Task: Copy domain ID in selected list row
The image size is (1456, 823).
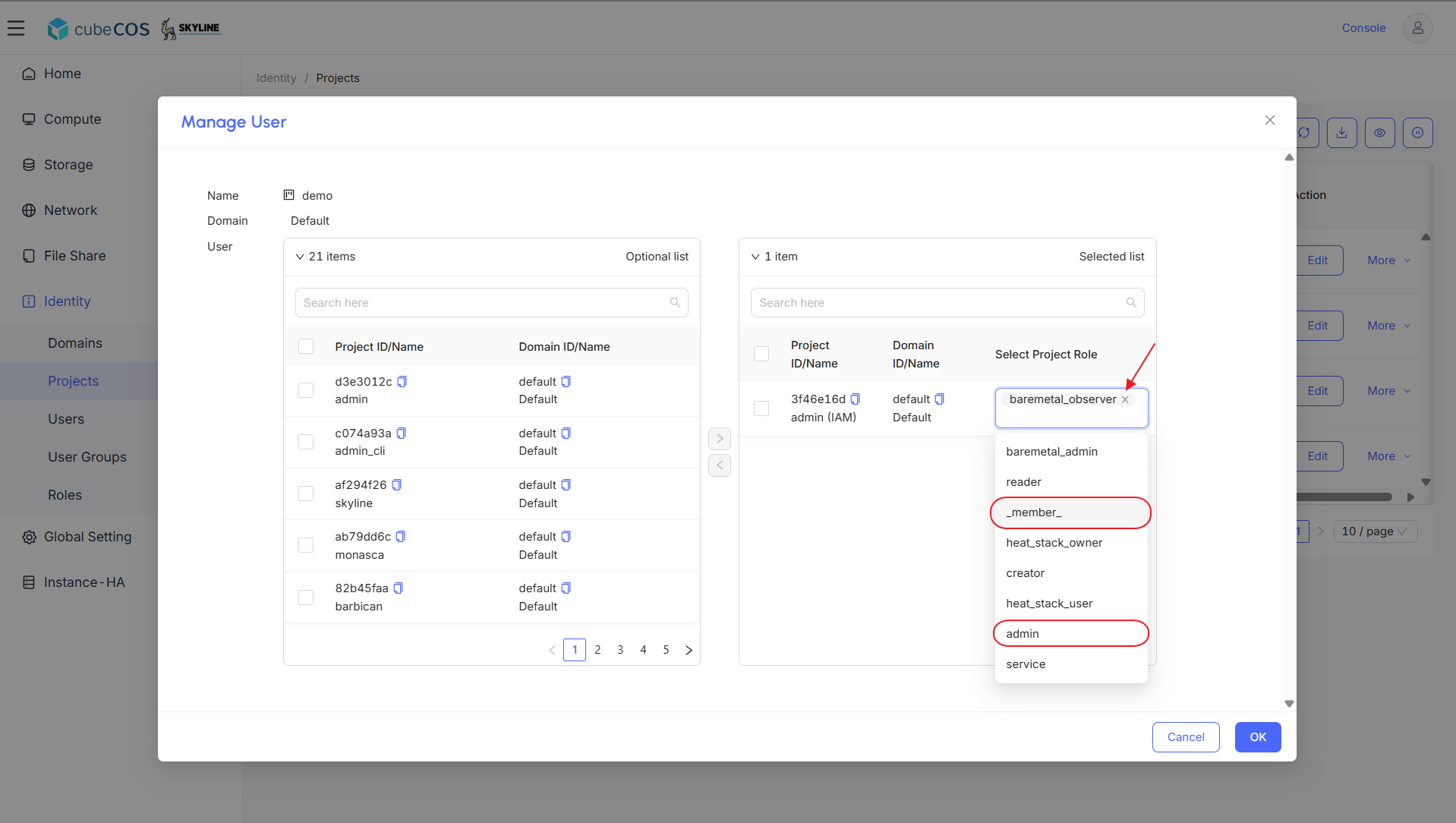Action: [x=940, y=399]
